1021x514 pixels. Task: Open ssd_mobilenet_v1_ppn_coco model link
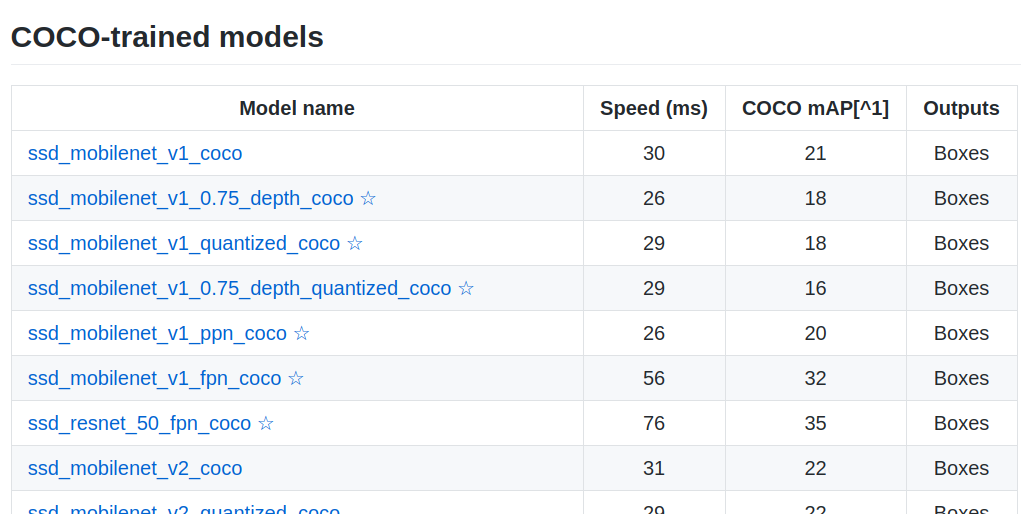click(157, 333)
